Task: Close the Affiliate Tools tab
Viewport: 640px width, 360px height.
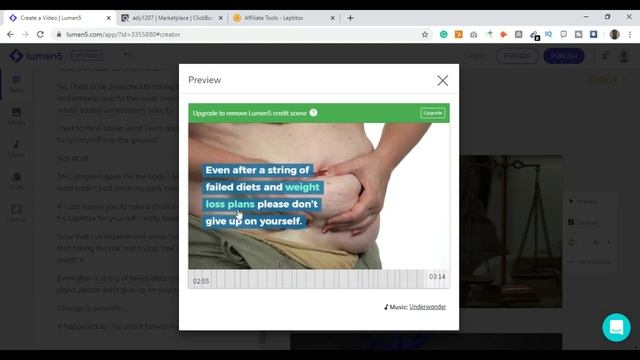Action: coord(332,18)
